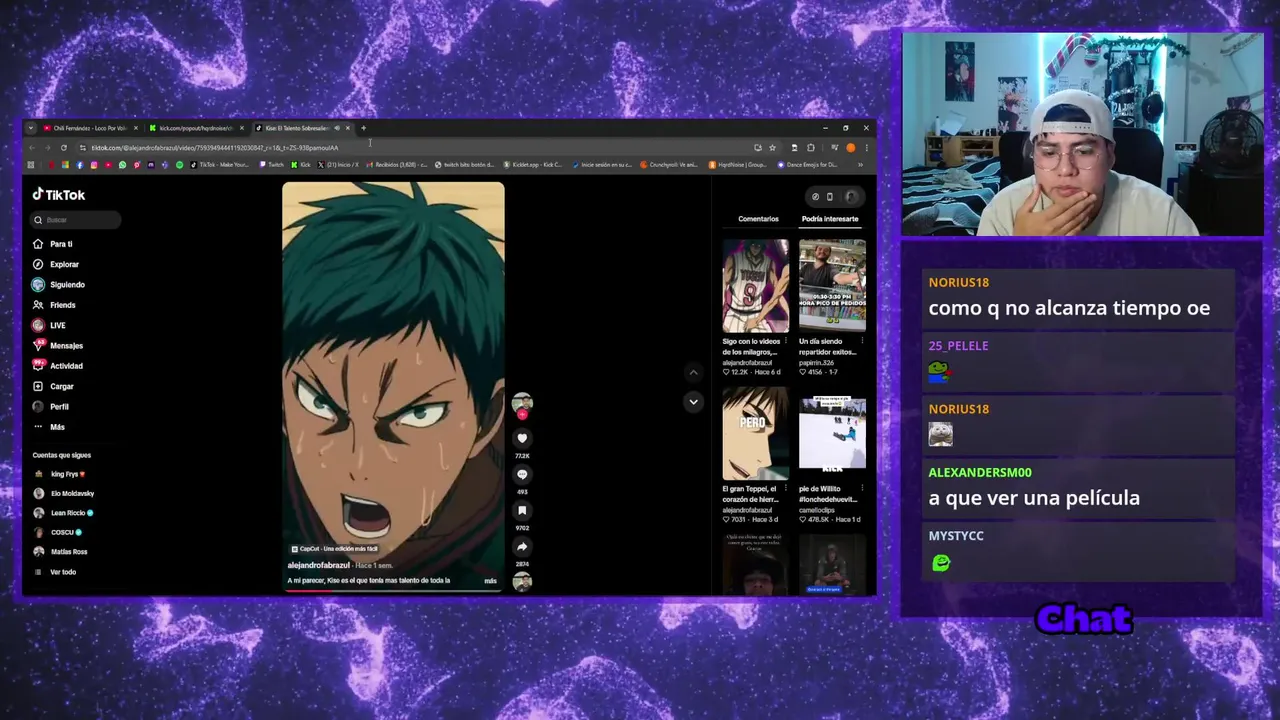Open Actividad notifications in sidebar
This screenshot has width=1280, height=720.
(58, 366)
